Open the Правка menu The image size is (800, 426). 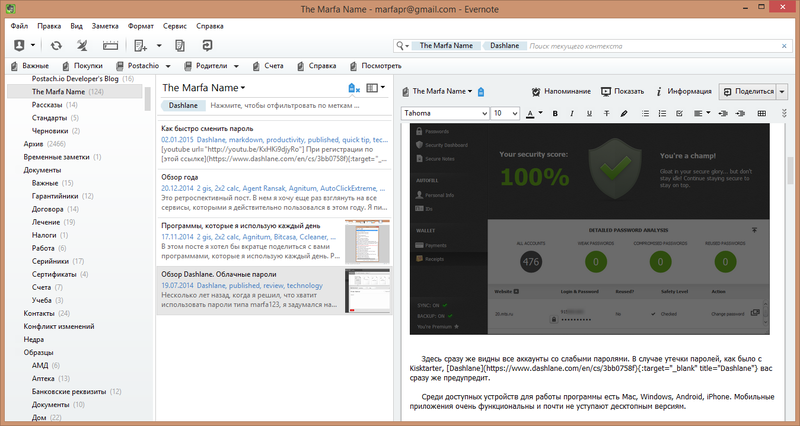tap(49, 26)
